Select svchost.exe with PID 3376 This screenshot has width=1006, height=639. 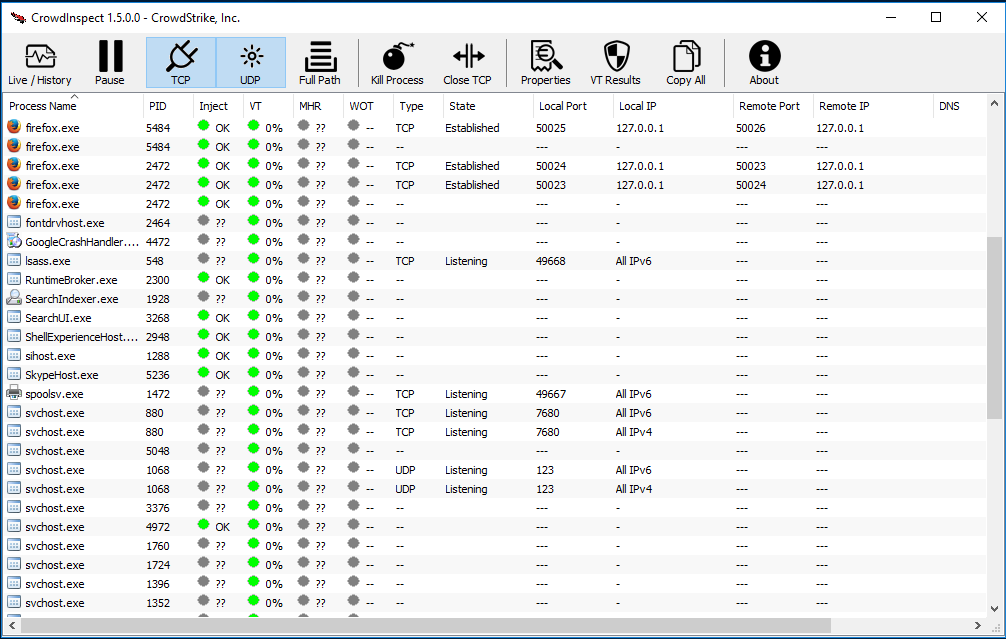[495, 507]
